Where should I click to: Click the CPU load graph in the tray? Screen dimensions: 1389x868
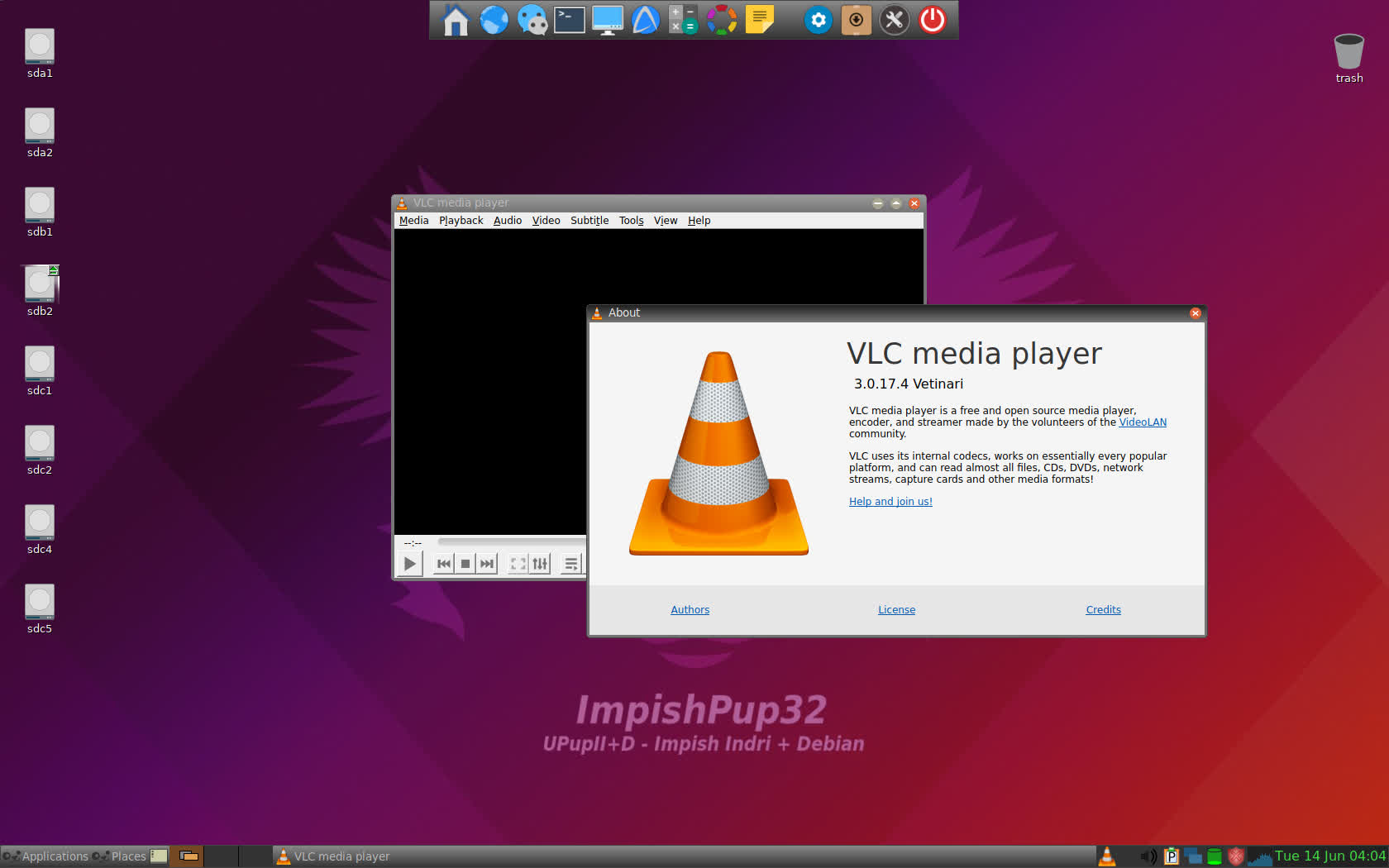click(1260, 857)
